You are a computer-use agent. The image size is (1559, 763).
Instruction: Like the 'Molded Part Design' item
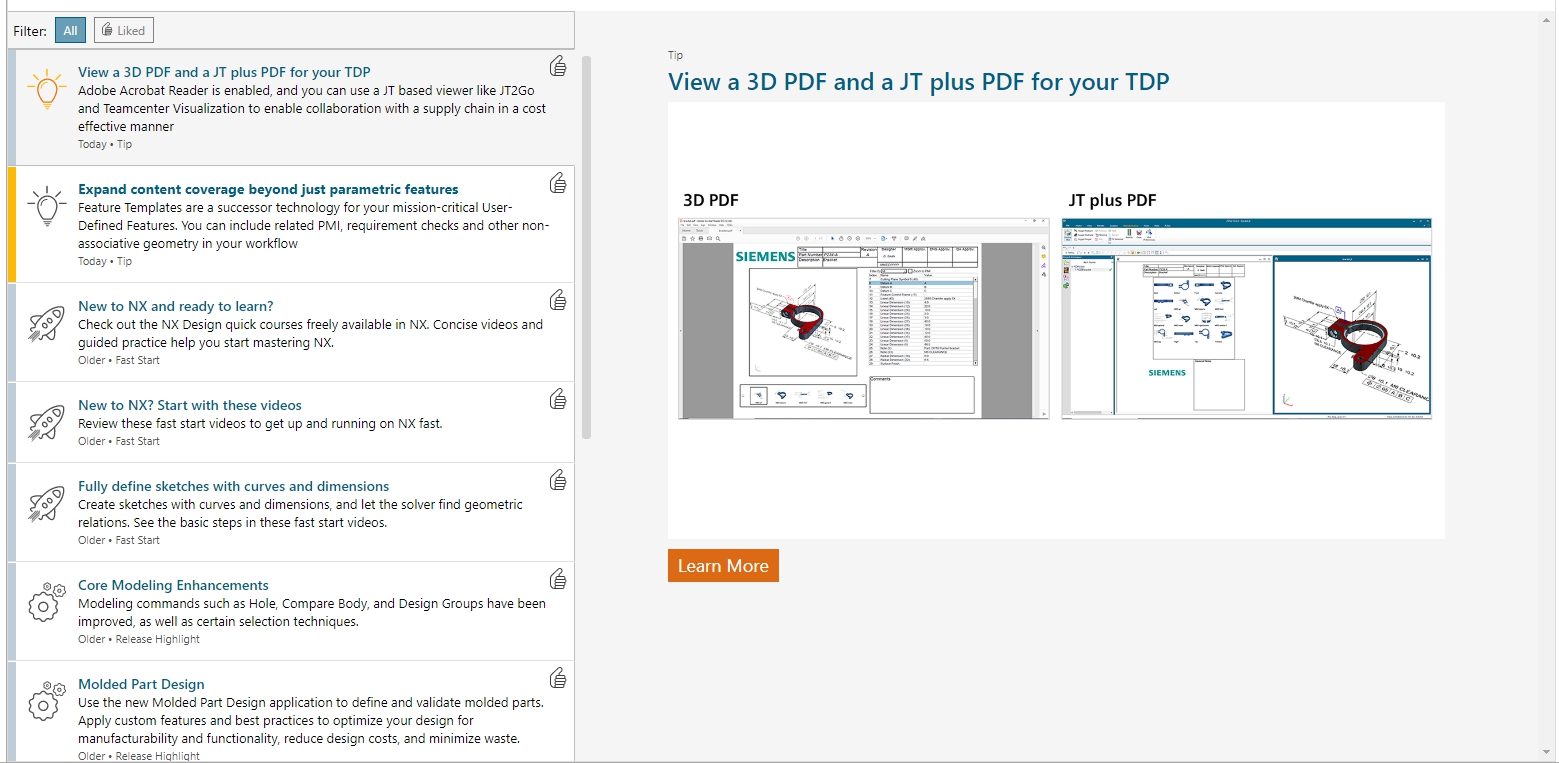(558, 678)
